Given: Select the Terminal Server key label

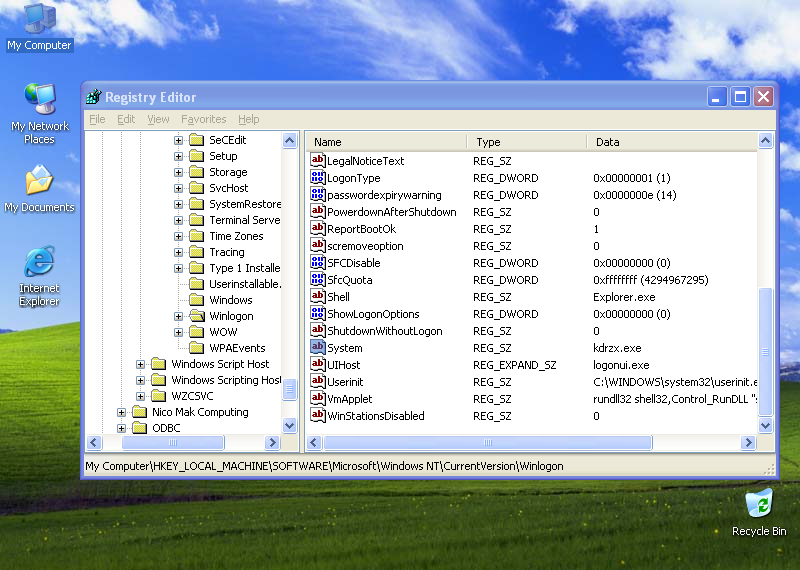Looking at the screenshot, I should point(245,220).
